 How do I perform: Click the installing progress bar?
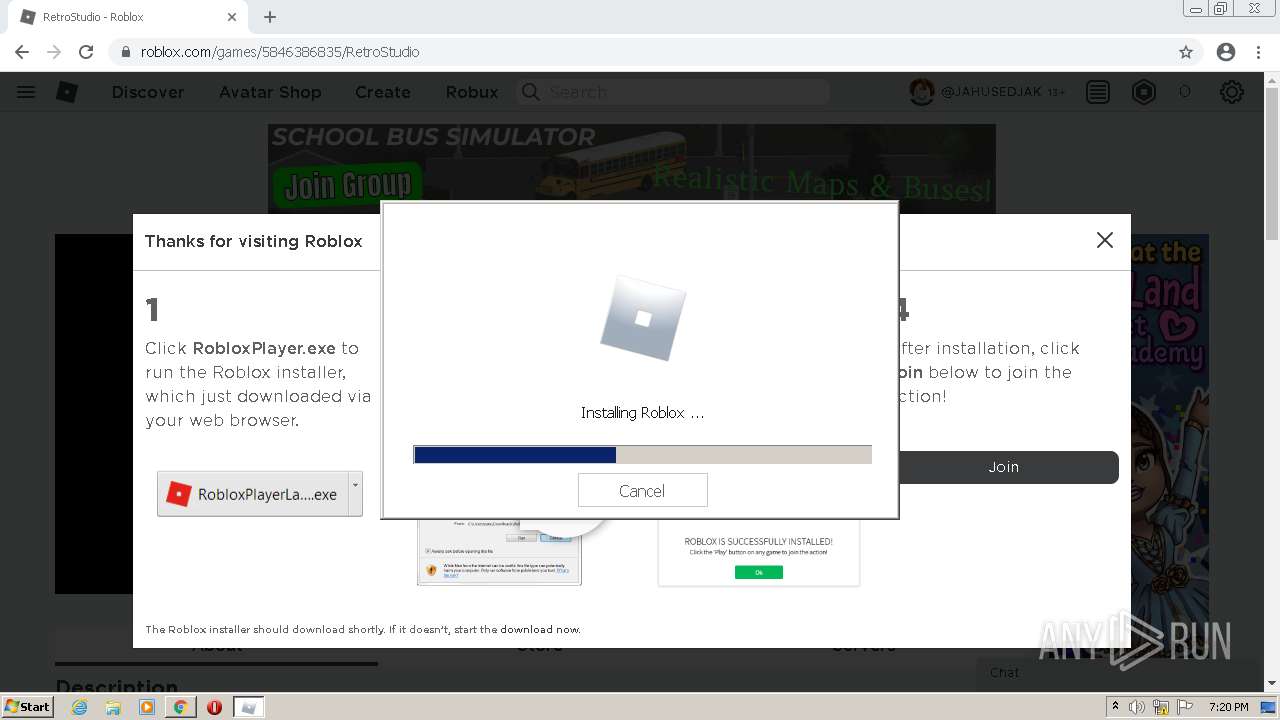tap(642, 455)
